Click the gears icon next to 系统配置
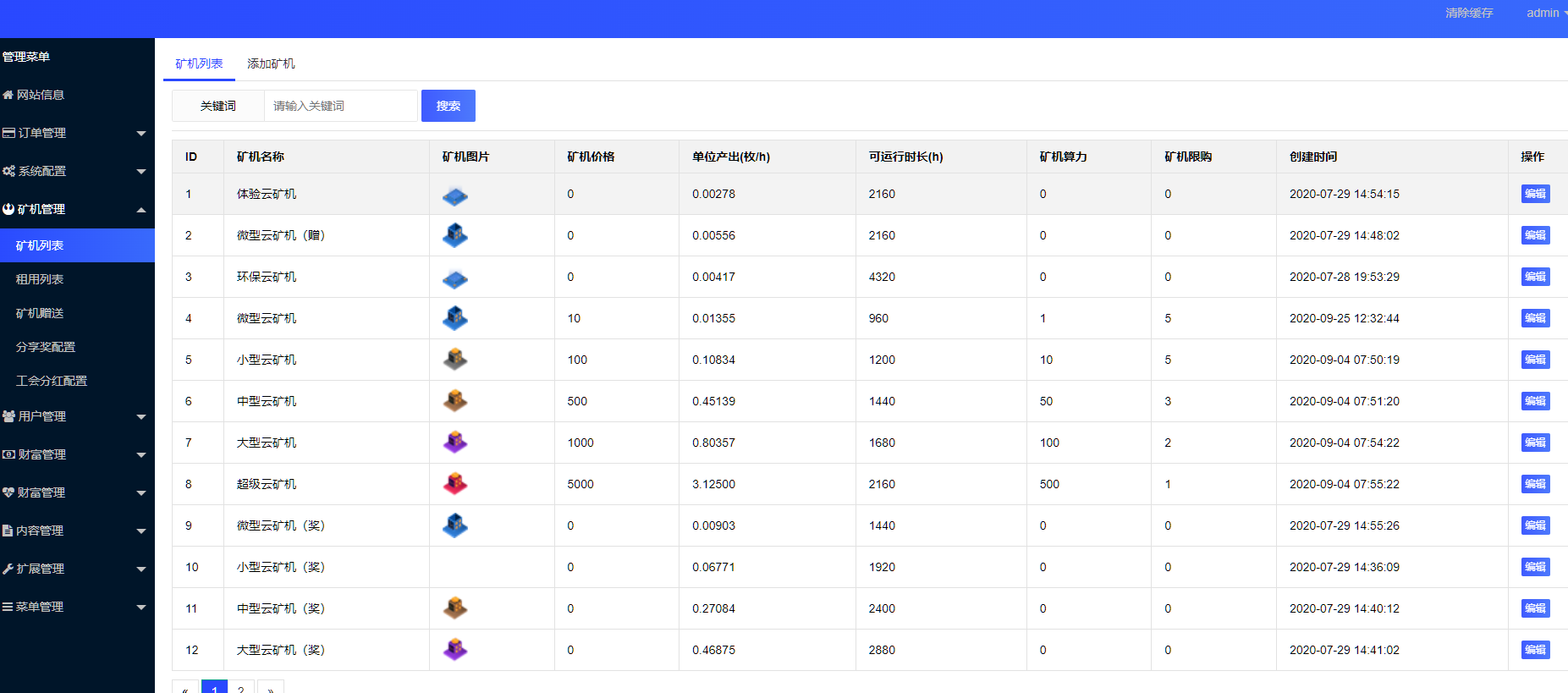The height and width of the screenshot is (693, 1568). click(x=8, y=171)
